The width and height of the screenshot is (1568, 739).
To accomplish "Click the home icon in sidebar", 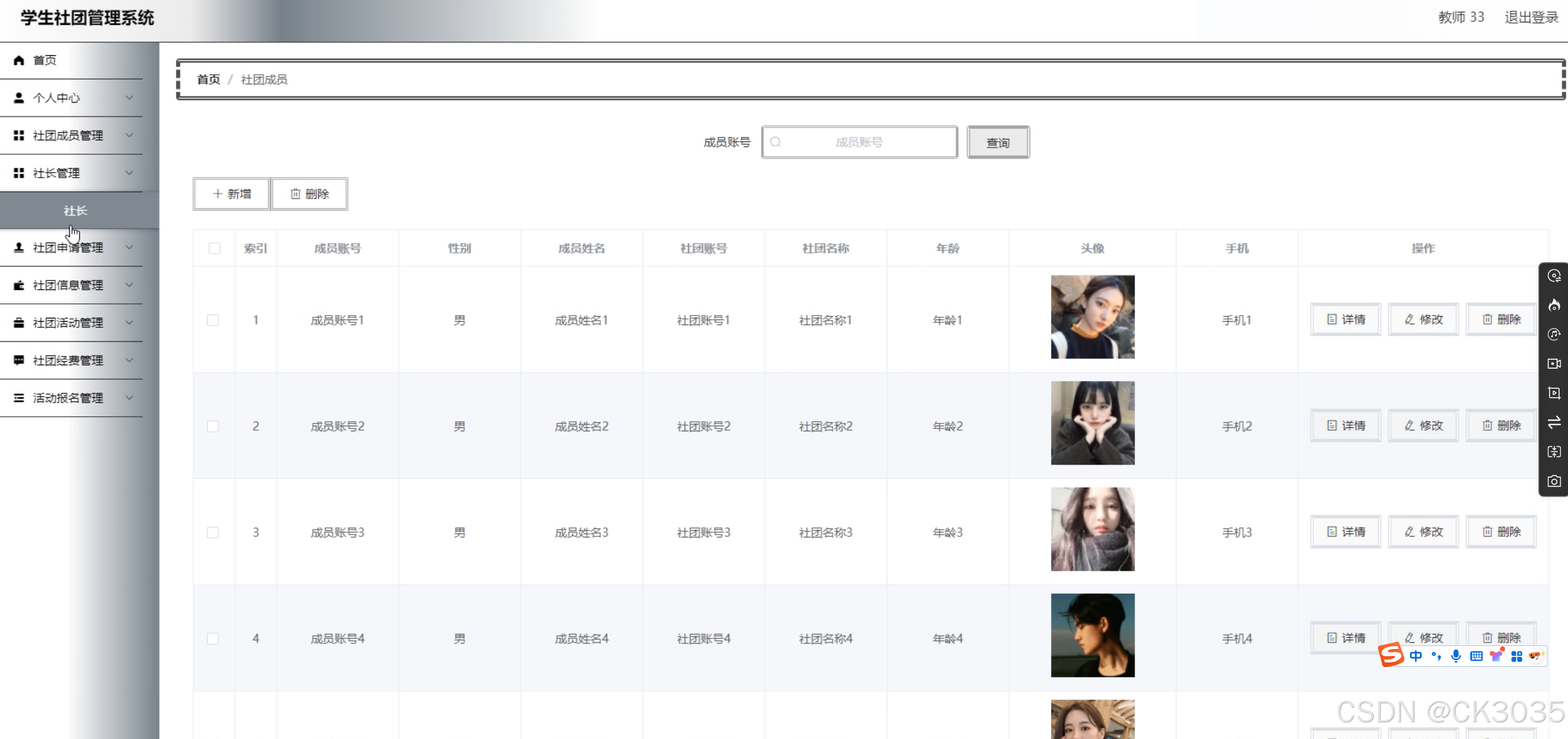I will pyautogui.click(x=19, y=60).
